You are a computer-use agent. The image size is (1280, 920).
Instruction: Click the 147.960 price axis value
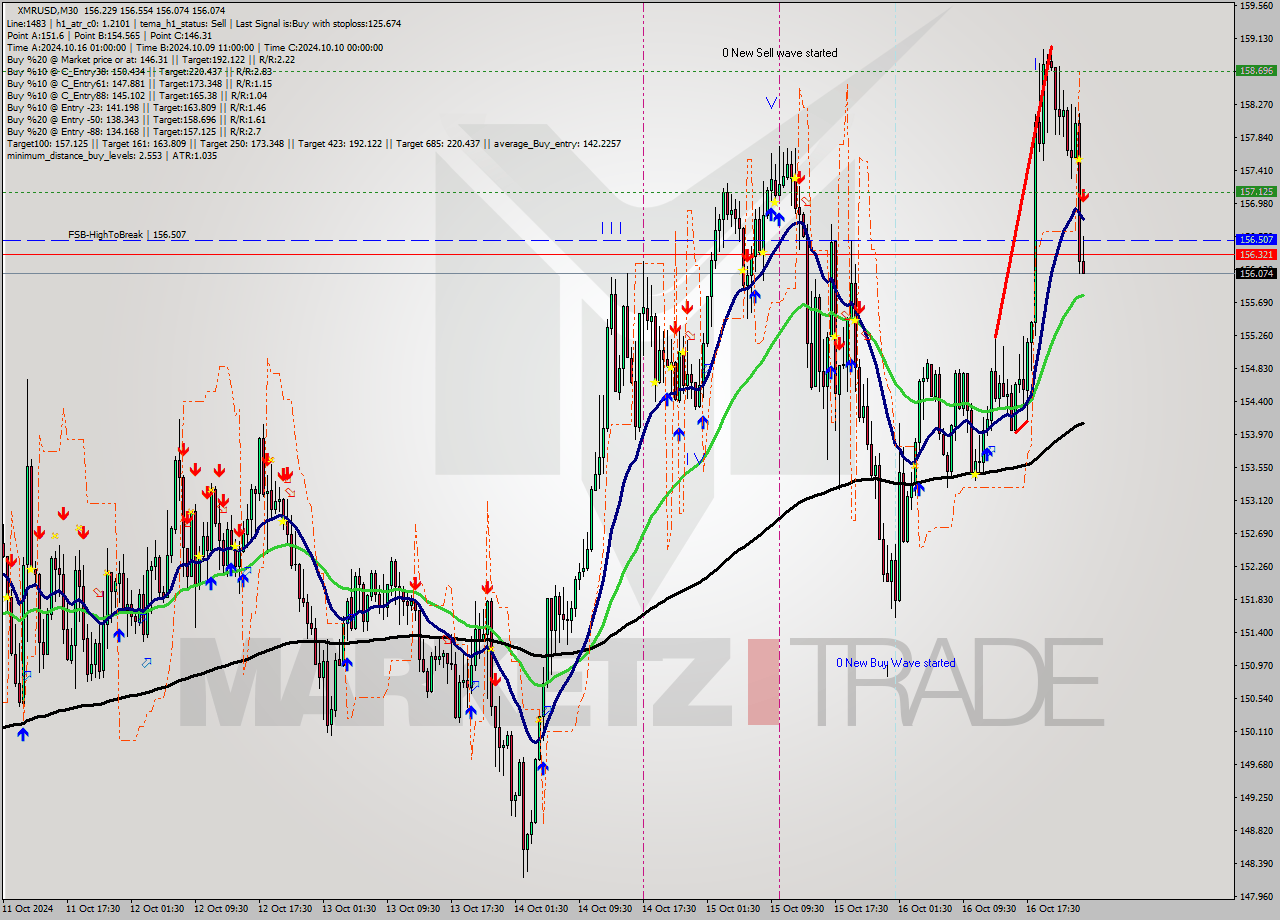click(1257, 896)
